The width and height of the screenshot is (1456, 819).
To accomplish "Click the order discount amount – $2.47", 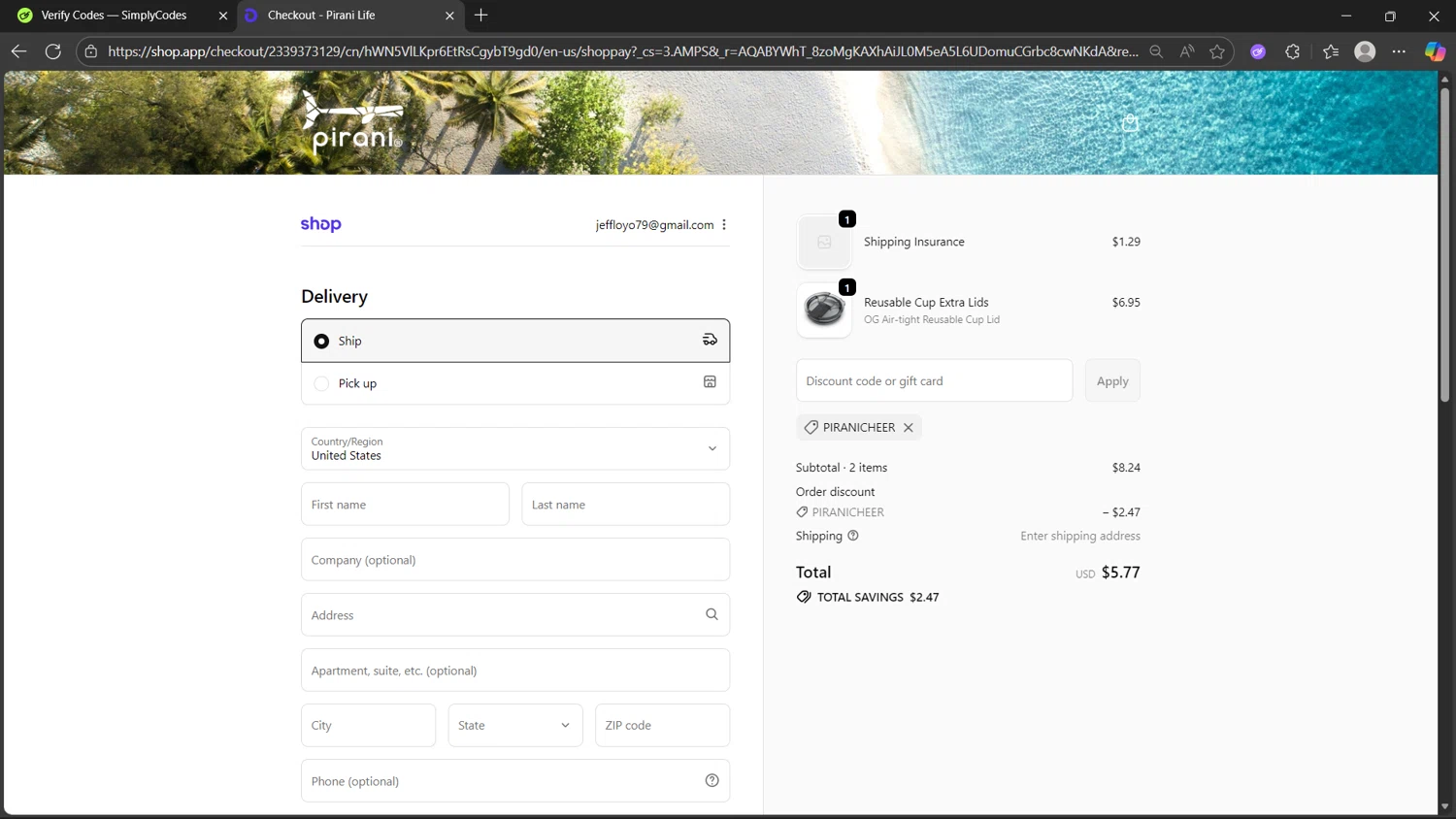I will (x=1121, y=511).
